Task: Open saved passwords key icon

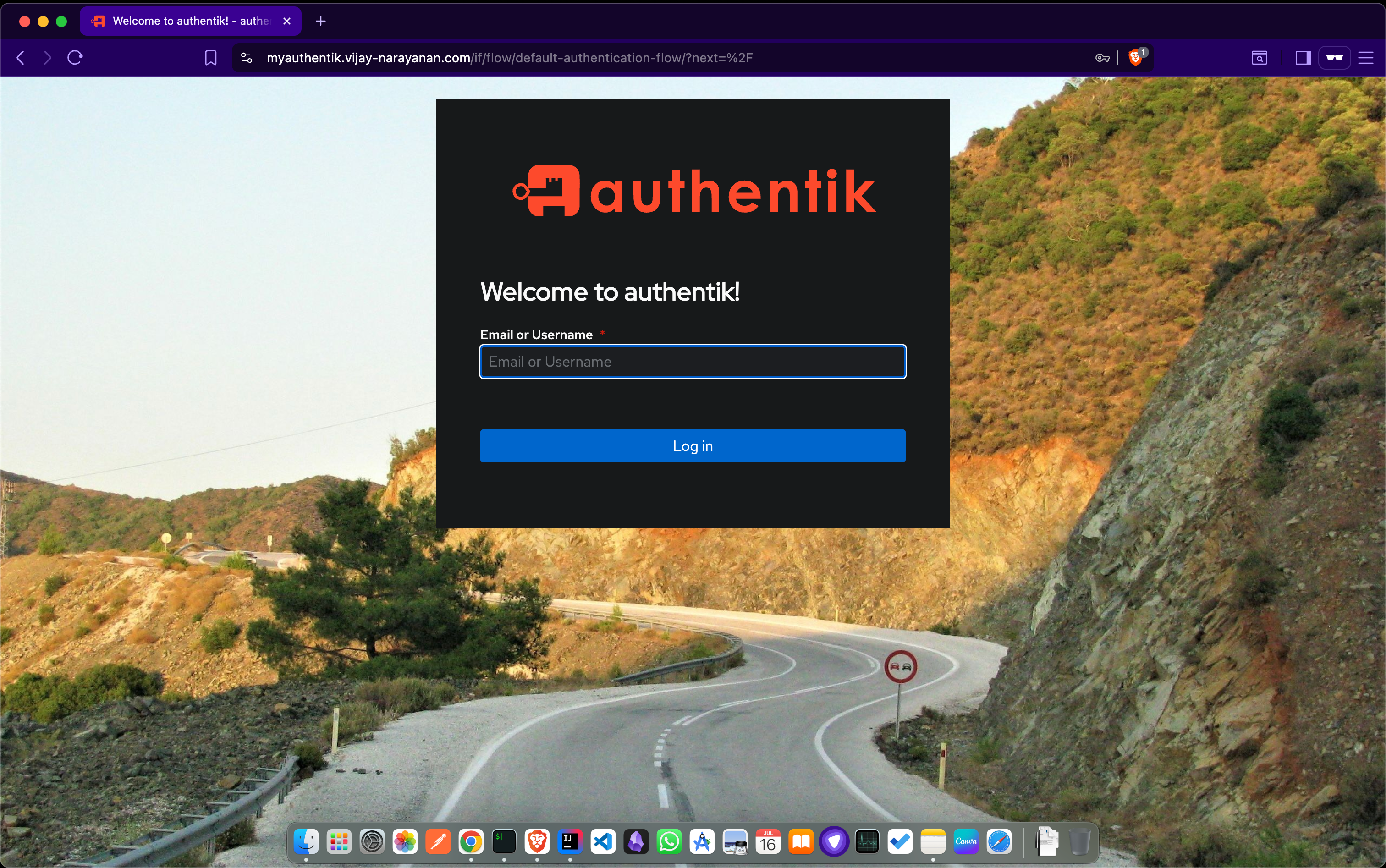Action: [1102, 58]
